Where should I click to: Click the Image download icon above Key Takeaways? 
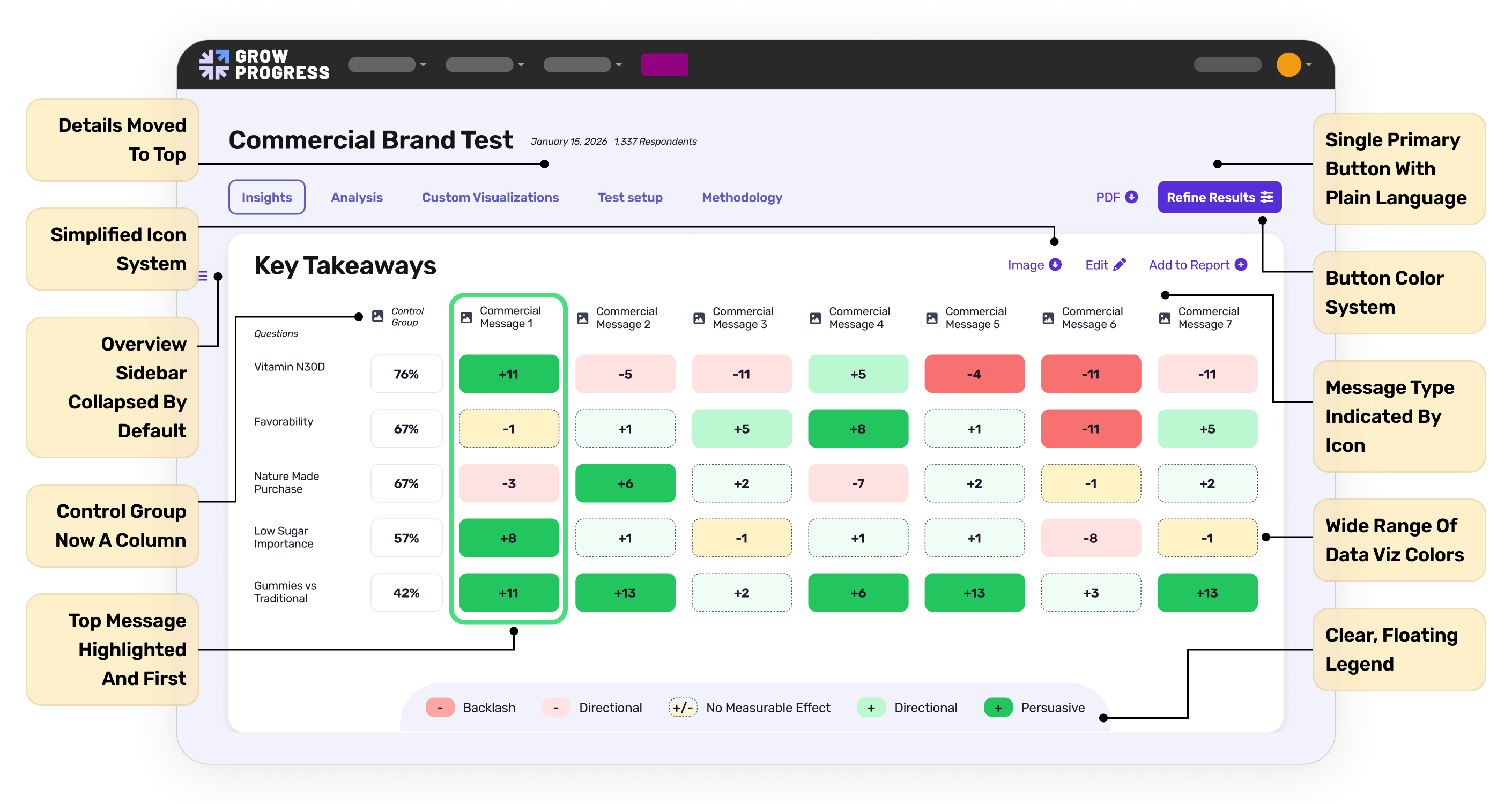click(1055, 265)
